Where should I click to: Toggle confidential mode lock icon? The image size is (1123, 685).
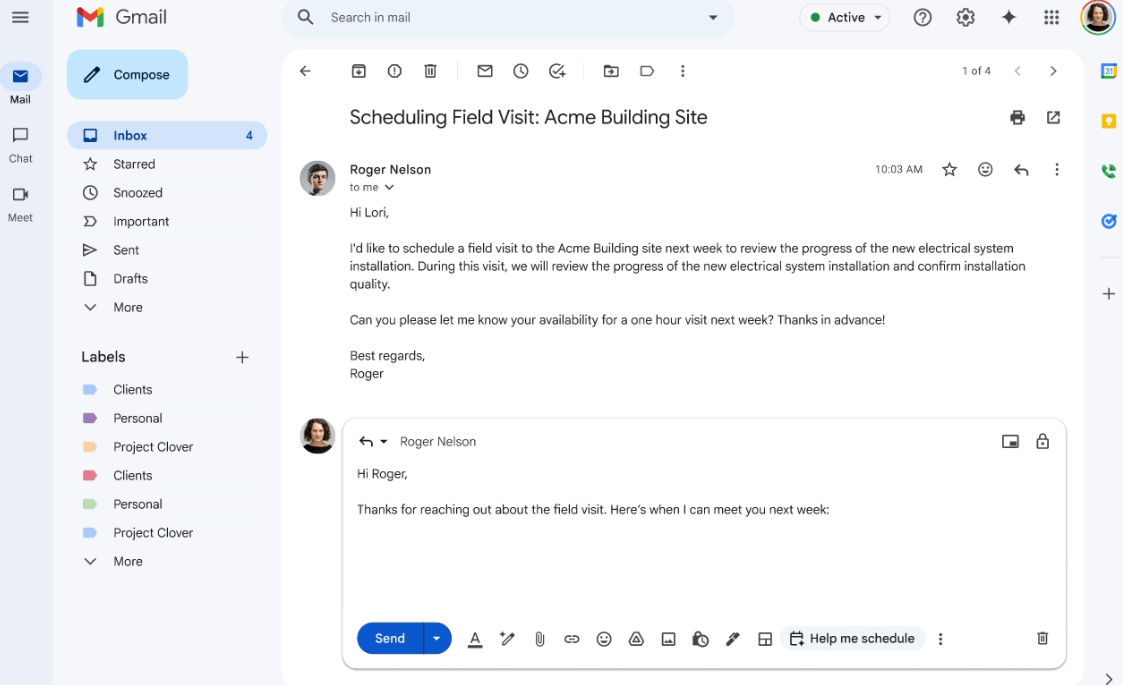1042,442
